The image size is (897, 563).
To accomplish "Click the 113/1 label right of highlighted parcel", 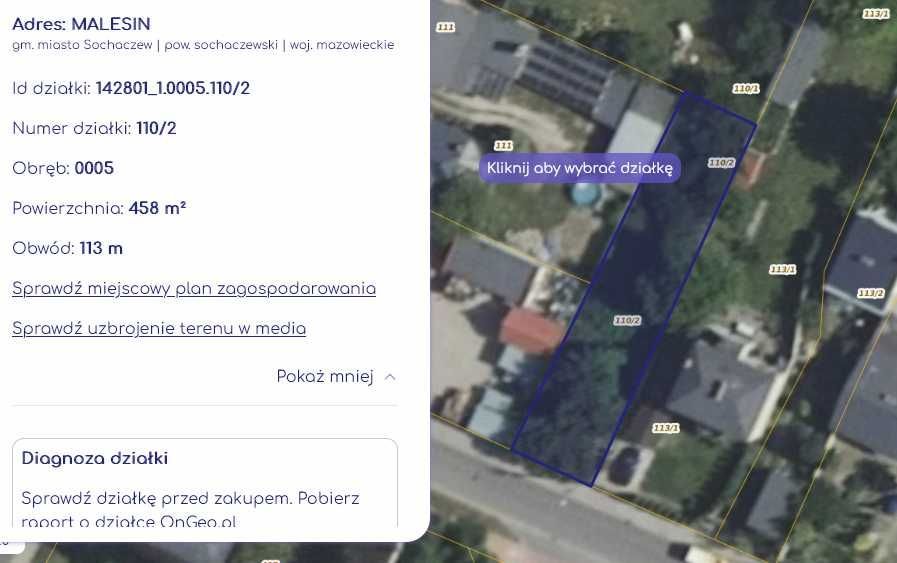I will coord(783,269).
